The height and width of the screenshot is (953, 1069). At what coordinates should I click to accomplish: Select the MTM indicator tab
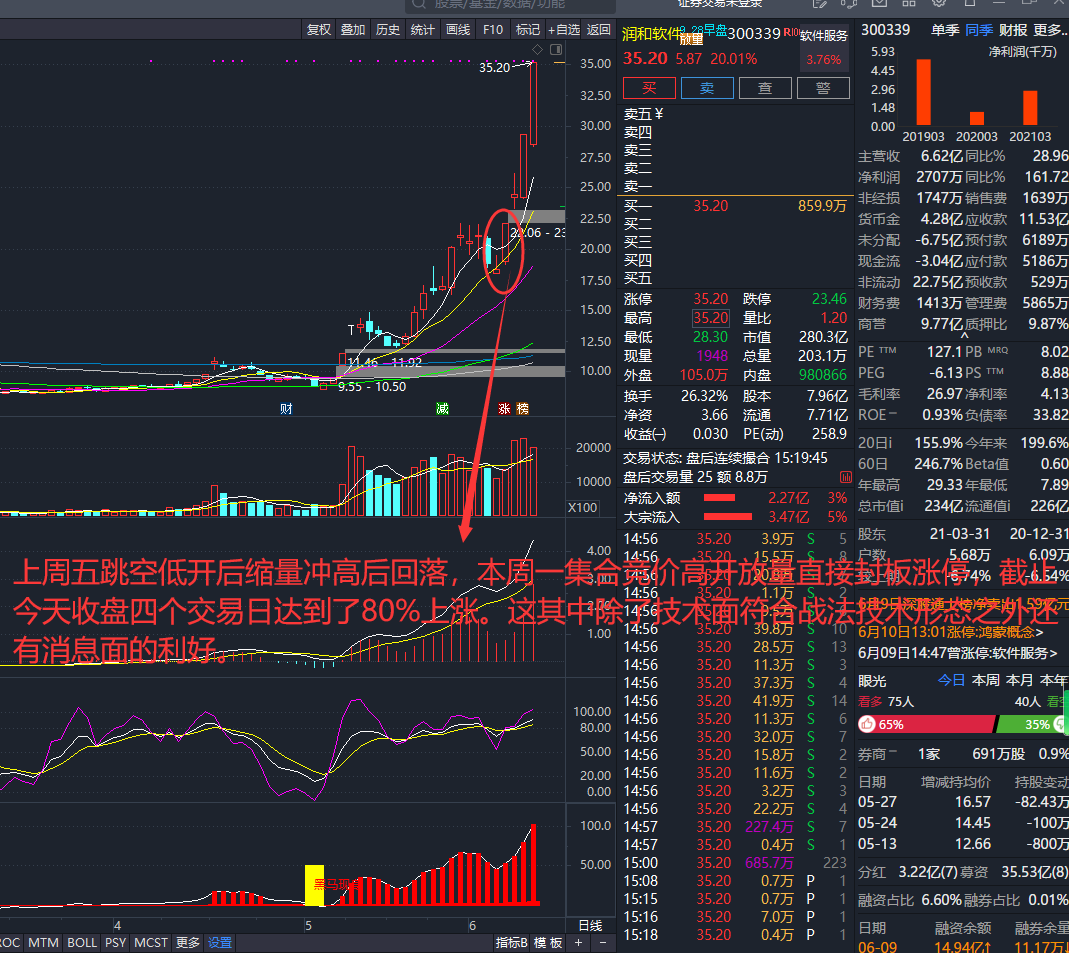(x=43, y=943)
